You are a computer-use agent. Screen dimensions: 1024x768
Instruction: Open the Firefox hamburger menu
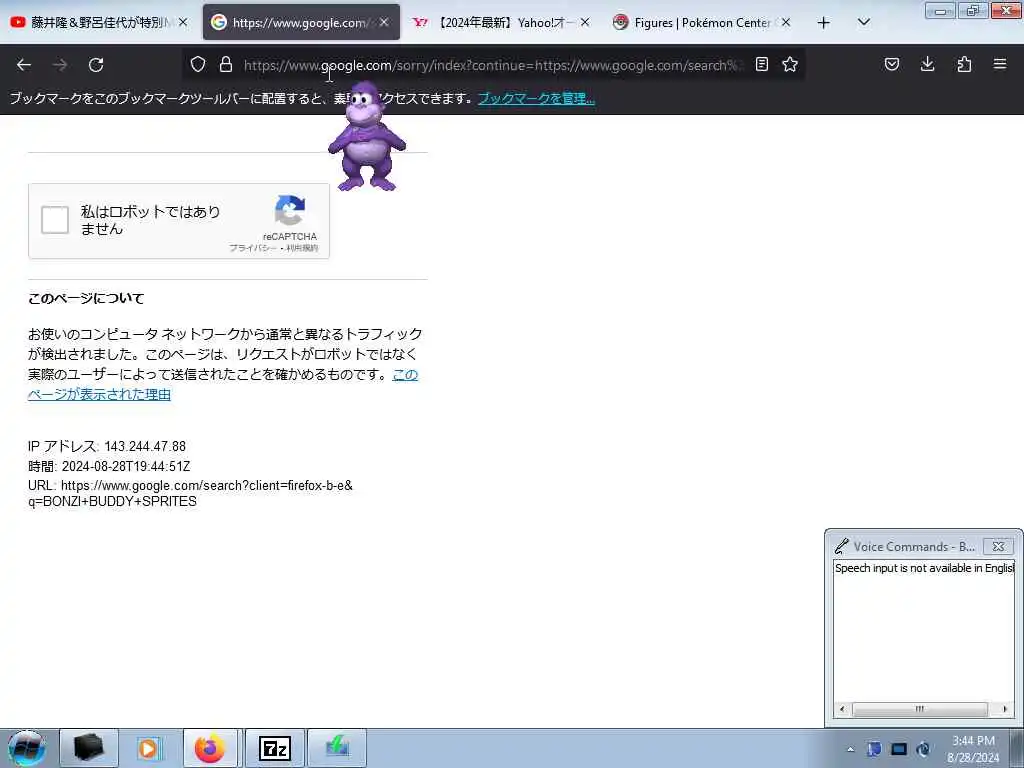click(x=1000, y=64)
